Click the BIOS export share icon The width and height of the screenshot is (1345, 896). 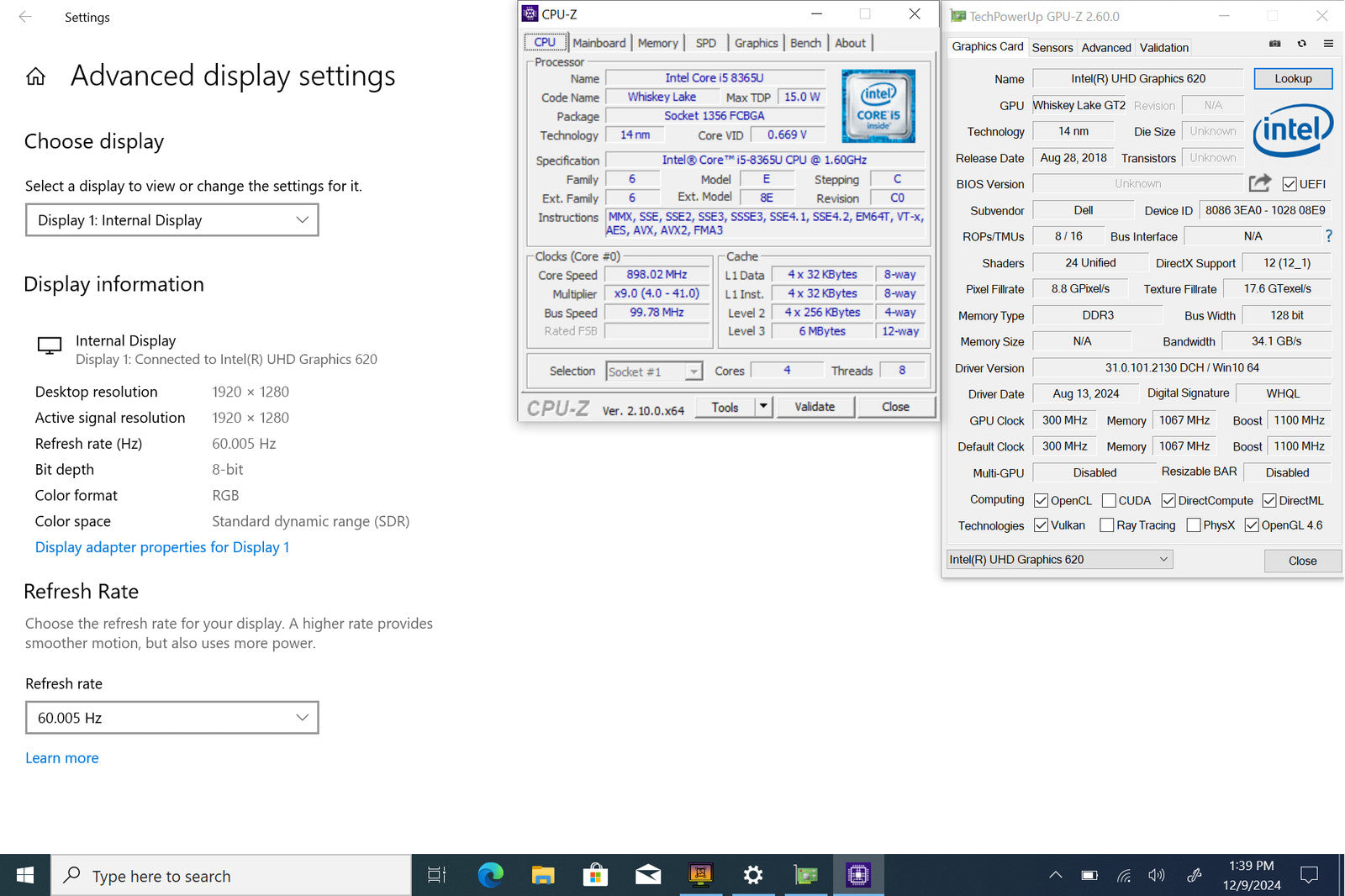click(x=1259, y=183)
